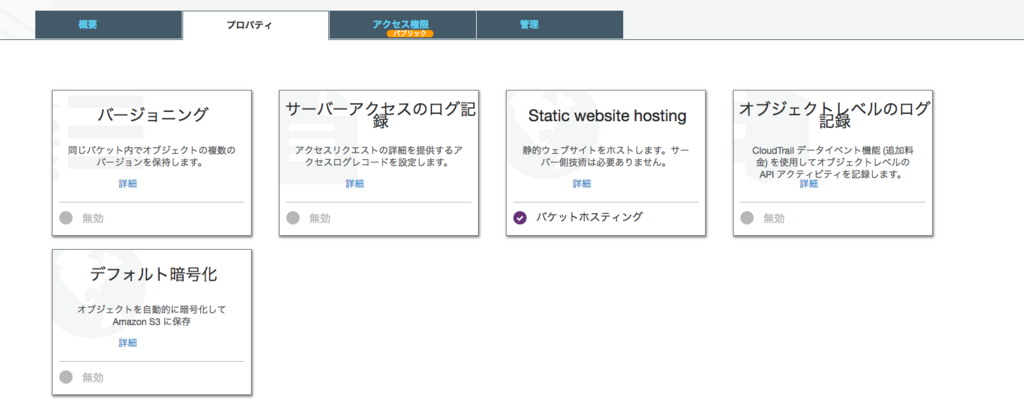Screen dimensions: 1024x419
Task: Open the オブジェクトレベルのログ記録 card title
Action: click(x=833, y=114)
